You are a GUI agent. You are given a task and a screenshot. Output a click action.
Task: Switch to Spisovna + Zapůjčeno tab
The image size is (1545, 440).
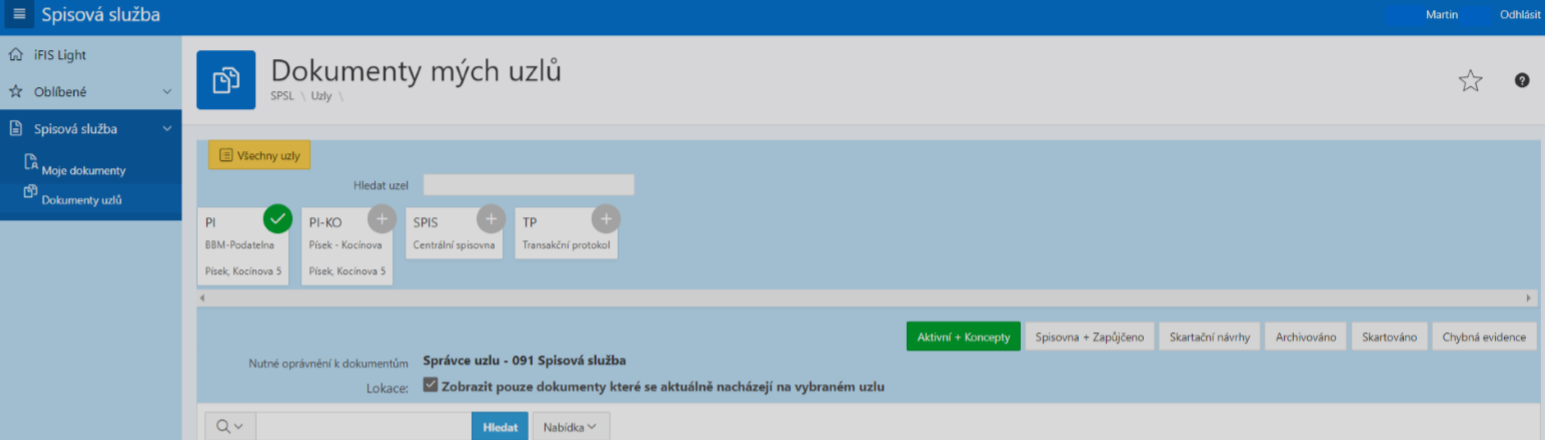1091,336
